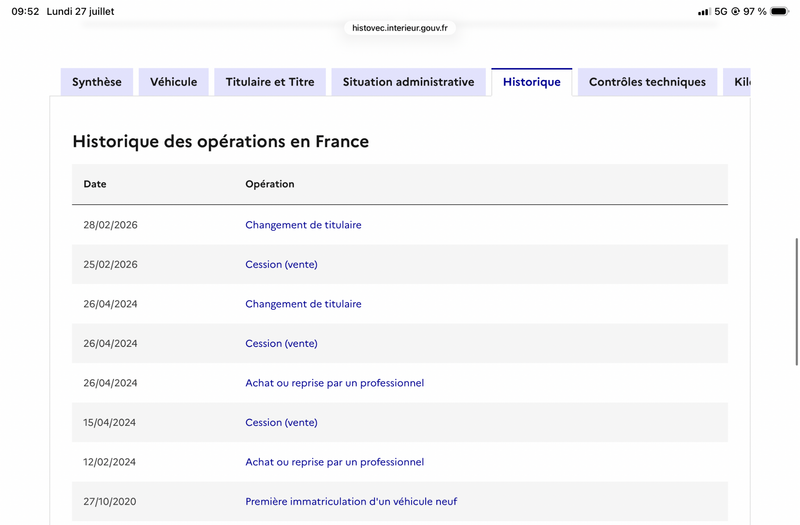
Task: Tap the 97 % battery percentage
Action: pos(755,11)
